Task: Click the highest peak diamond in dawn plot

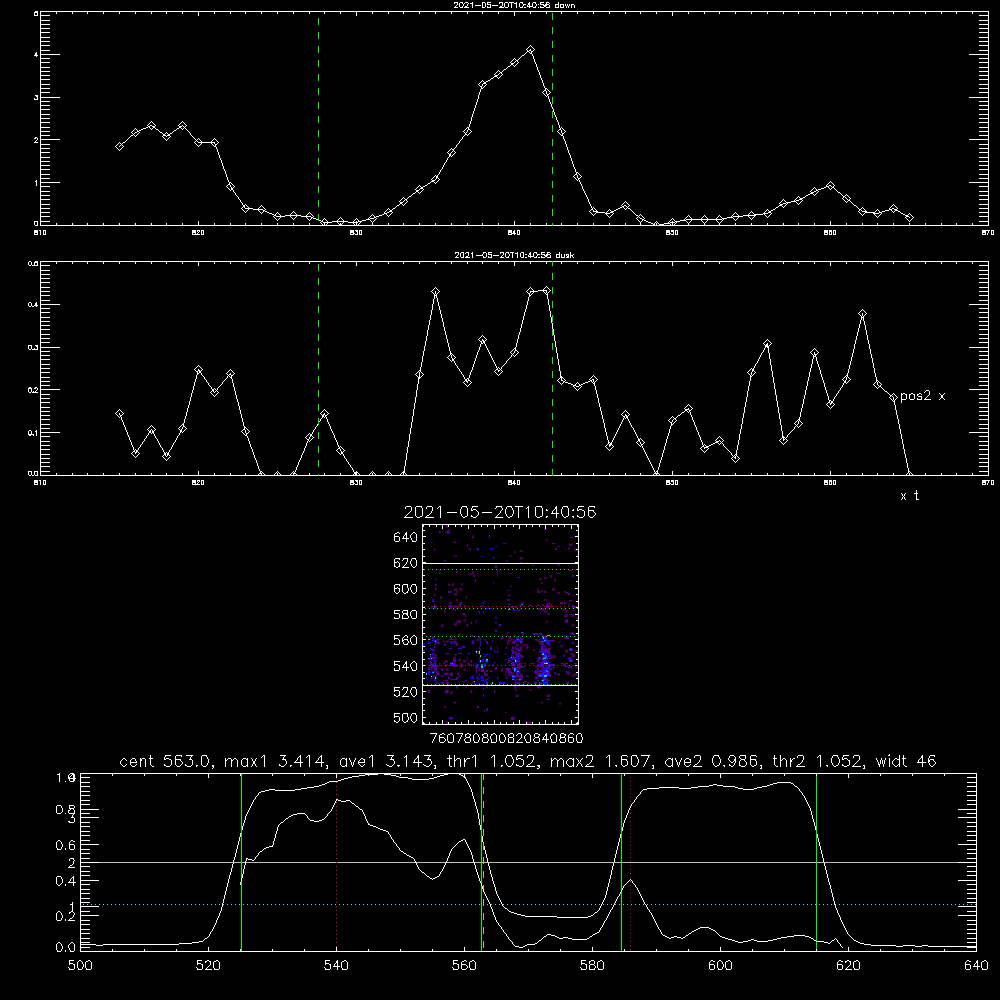Action: coord(530,50)
